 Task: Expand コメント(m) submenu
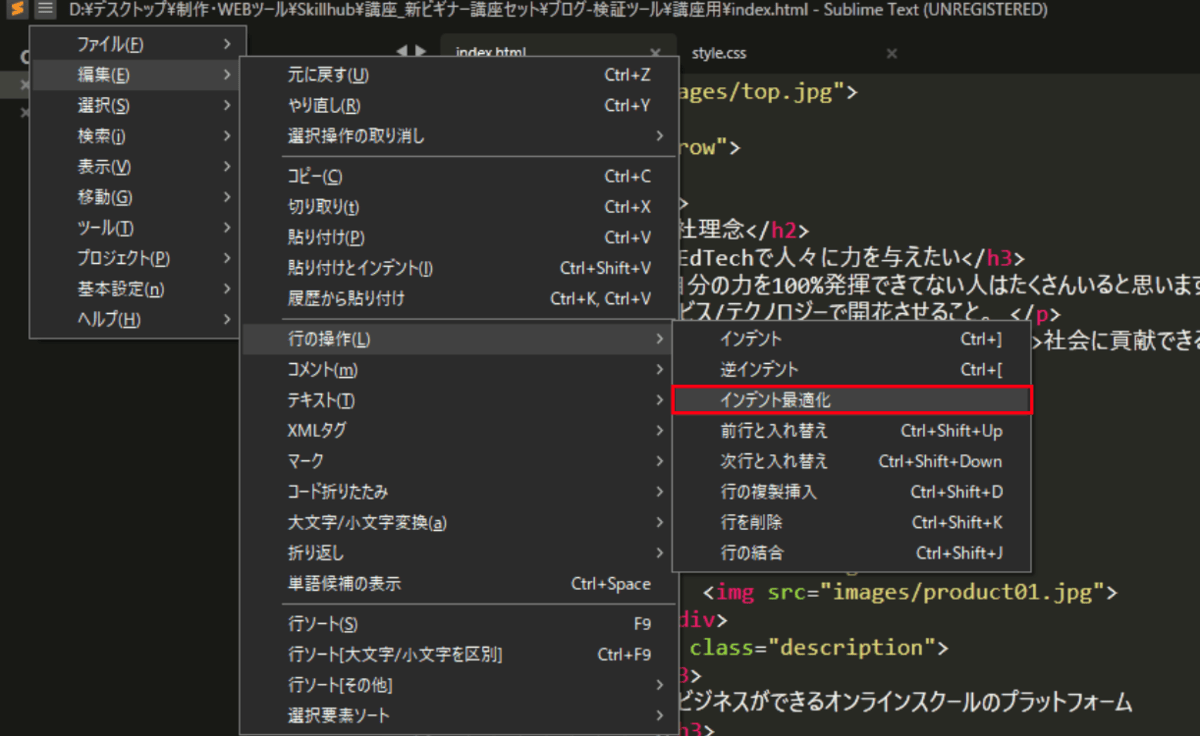tap(456, 370)
